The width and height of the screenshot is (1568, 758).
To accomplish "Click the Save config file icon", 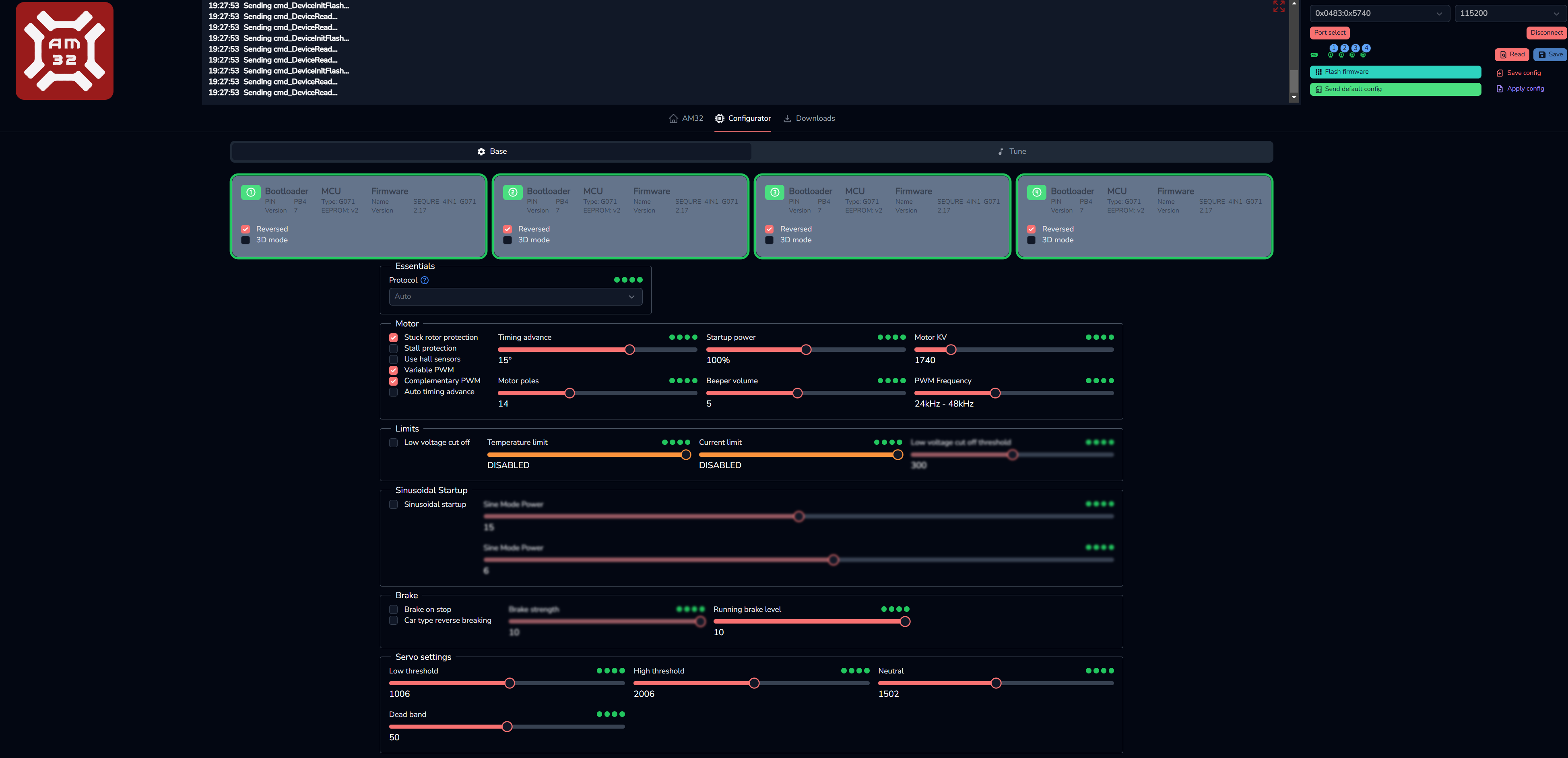I will (1500, 73).
